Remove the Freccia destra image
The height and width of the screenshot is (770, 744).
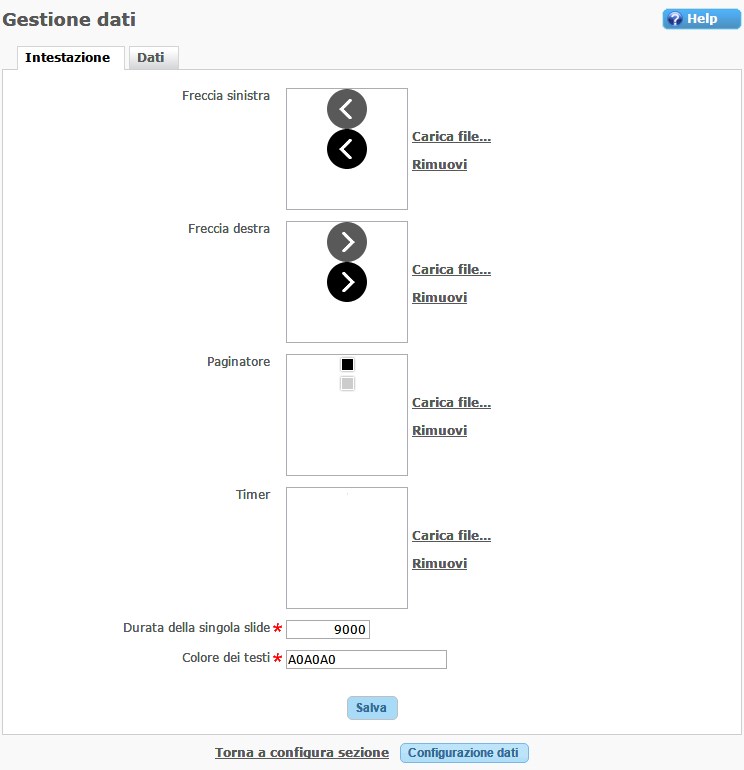point(439,298)
